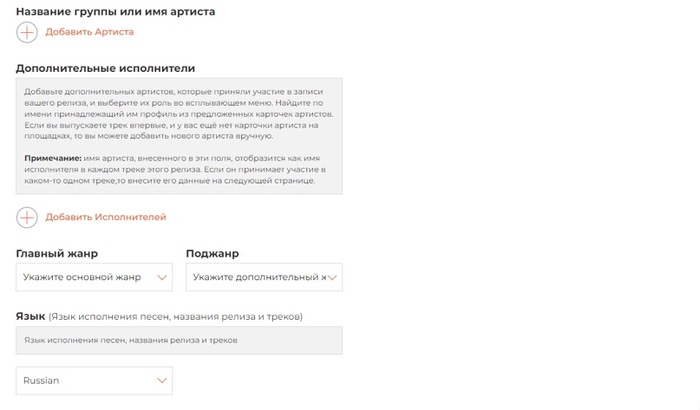Click the Добавить Исполнителей link text
This screenshot has width=700, height=410.
(106, 217)
